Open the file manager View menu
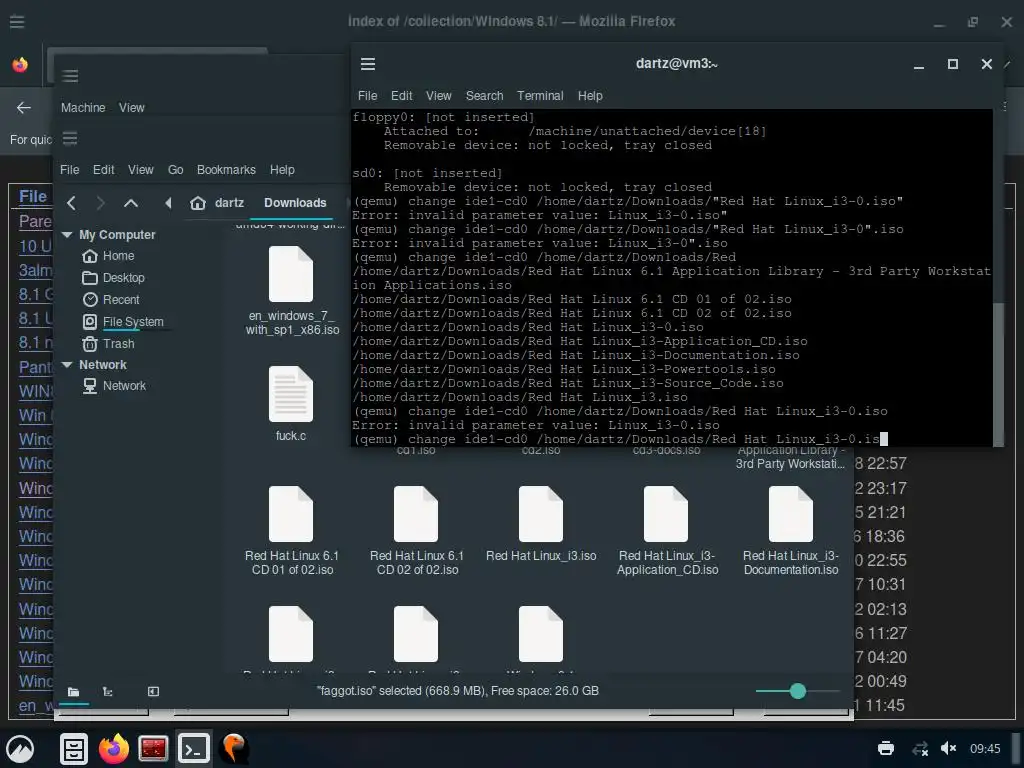1024x768 pixels. [x=140, y=170]
